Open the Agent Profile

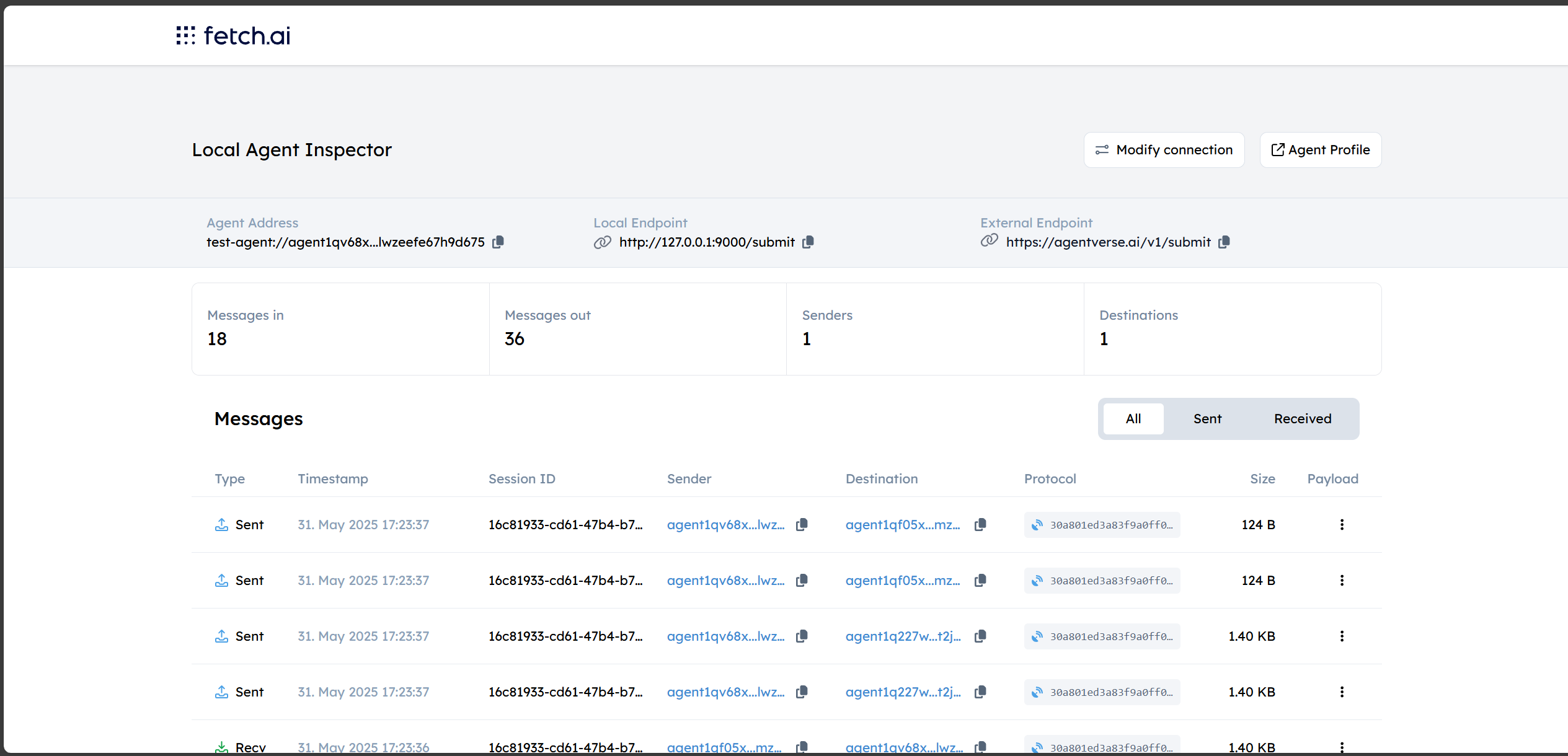click(x=1320, y=149)
